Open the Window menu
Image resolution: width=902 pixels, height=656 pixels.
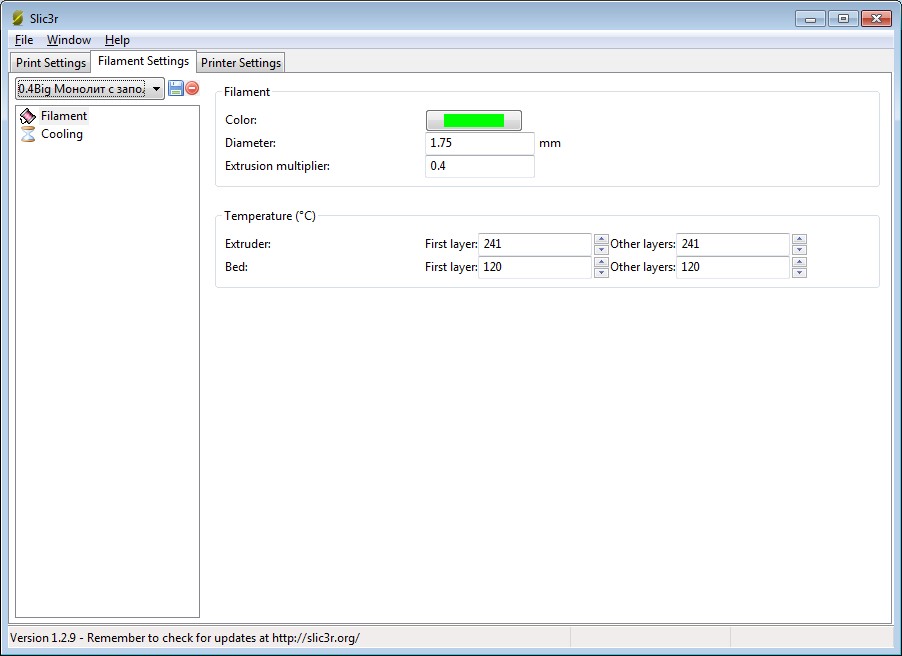[69, 40]
